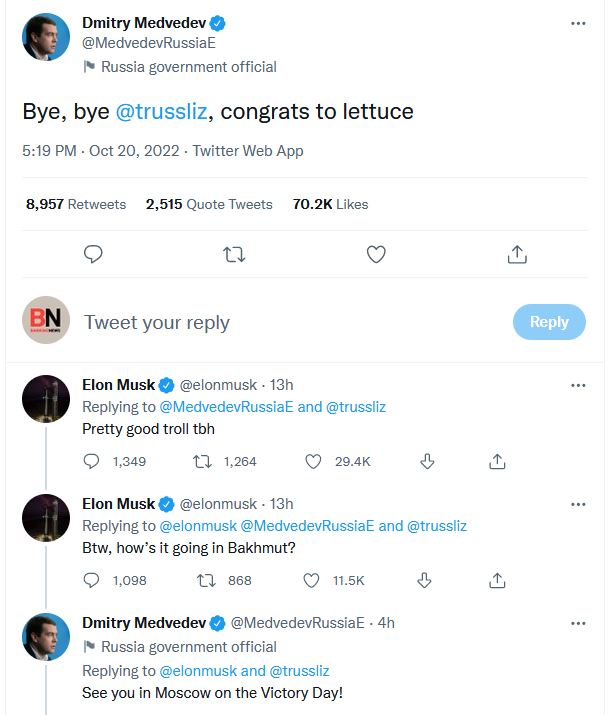This screenshot has height=715, width=610.
Task: Open the @trussliz mention in main tweet
Action: (x=162, y=111)
